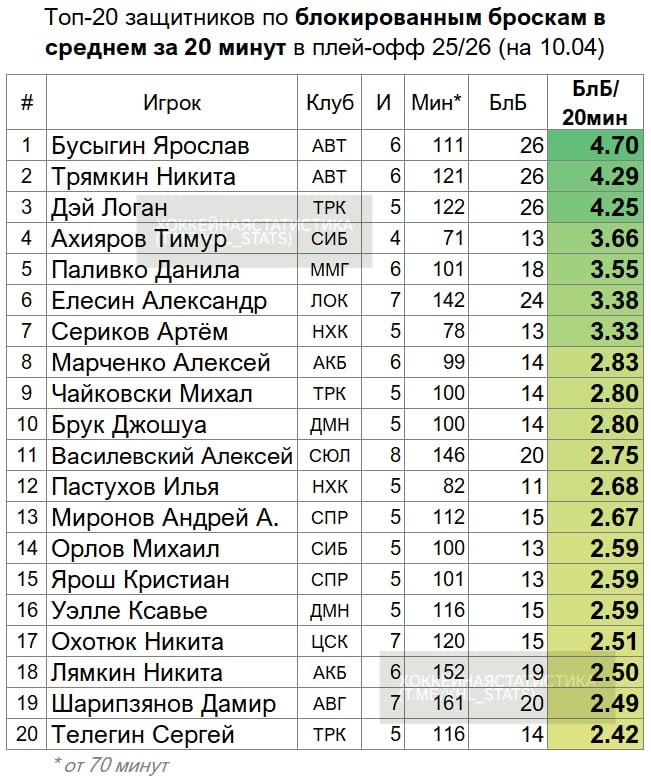This screenshot has height=778, width=651.
Task: Click the ЦСК club cell
Action: tap(330, 642)
